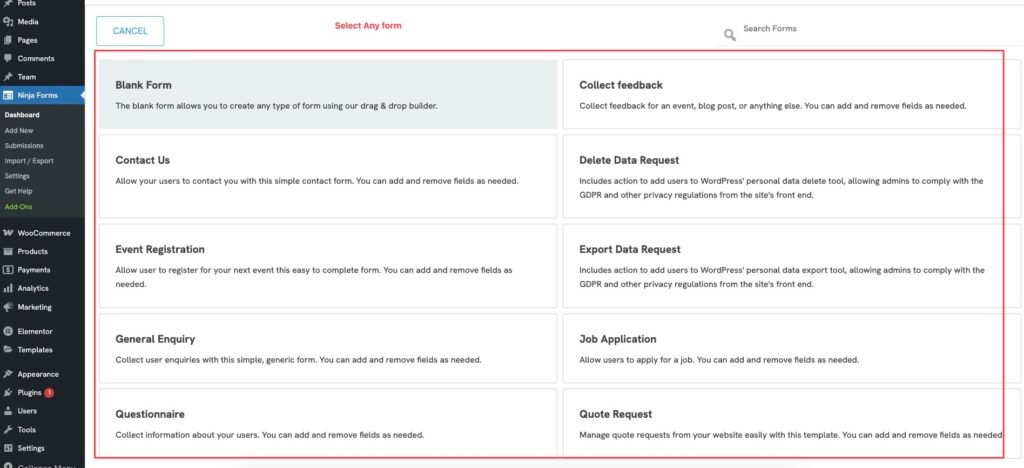Click the CANCEL button
The width and height of the screenshot is (1024, 468).
(x=130, y=31)
